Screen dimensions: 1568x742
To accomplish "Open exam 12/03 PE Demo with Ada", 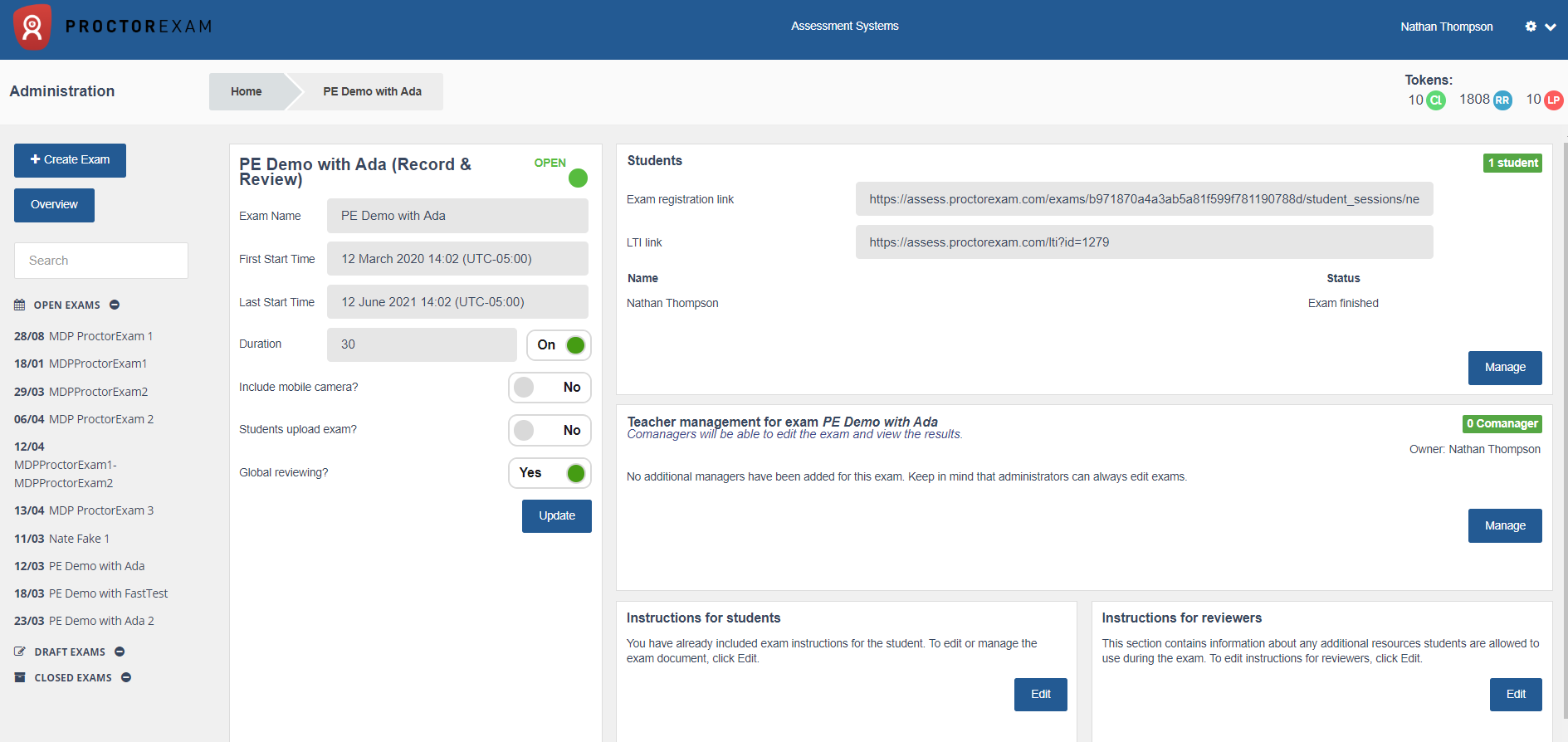I will click(80, 566).
